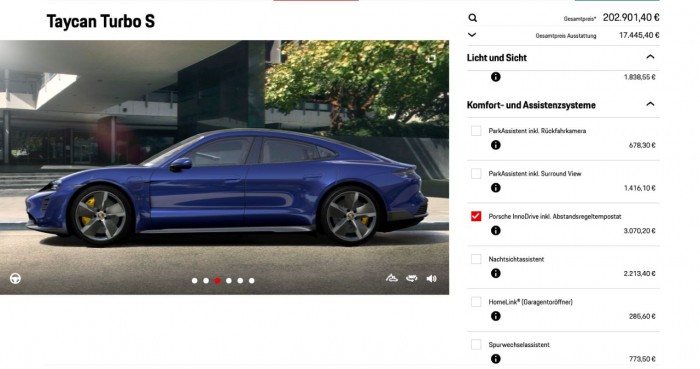Screen dimensions: 700x369
Task: Show info for Porsche InnoDrive option
Action: point(496,231)
